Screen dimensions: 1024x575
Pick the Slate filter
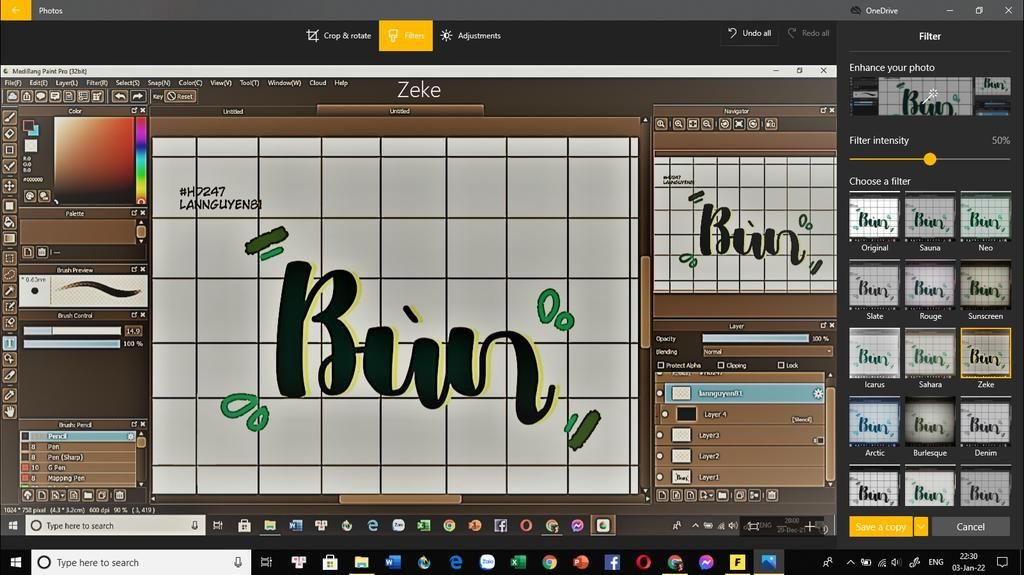[874, 289]
